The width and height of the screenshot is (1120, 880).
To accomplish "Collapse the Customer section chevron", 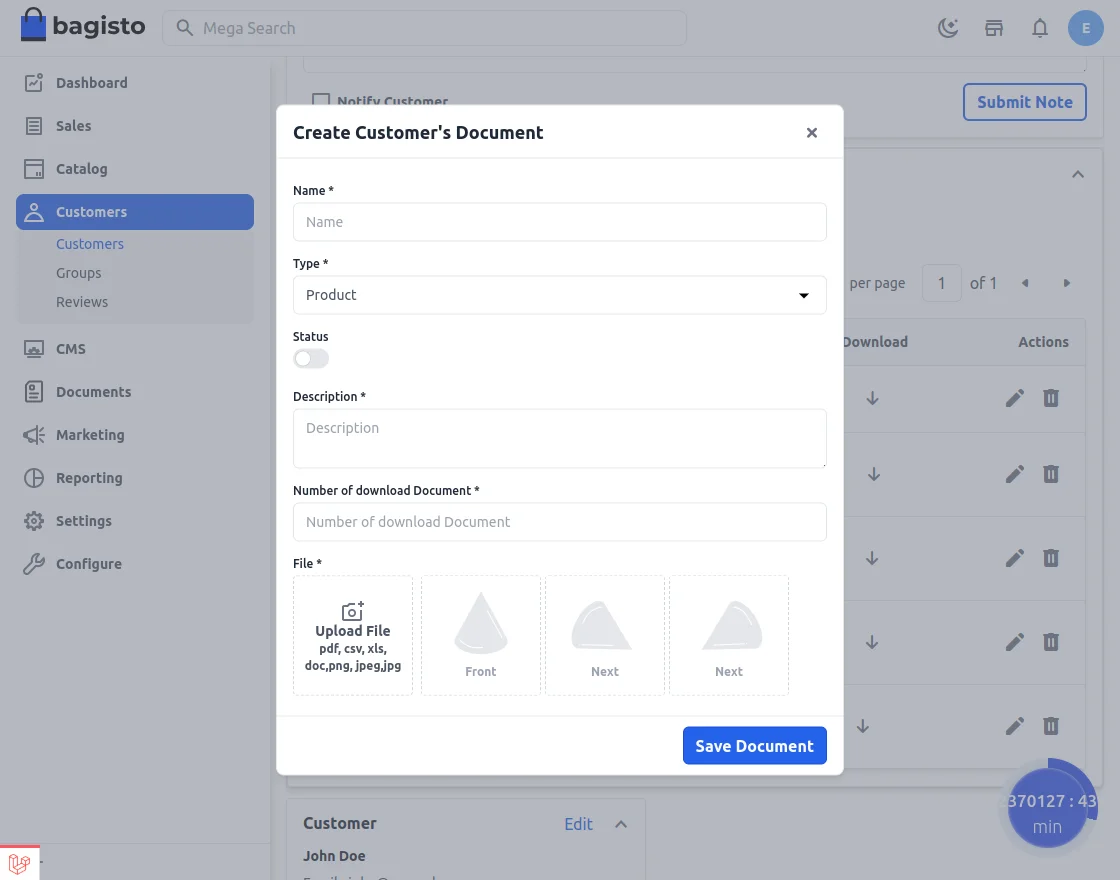I will [621, 824].
